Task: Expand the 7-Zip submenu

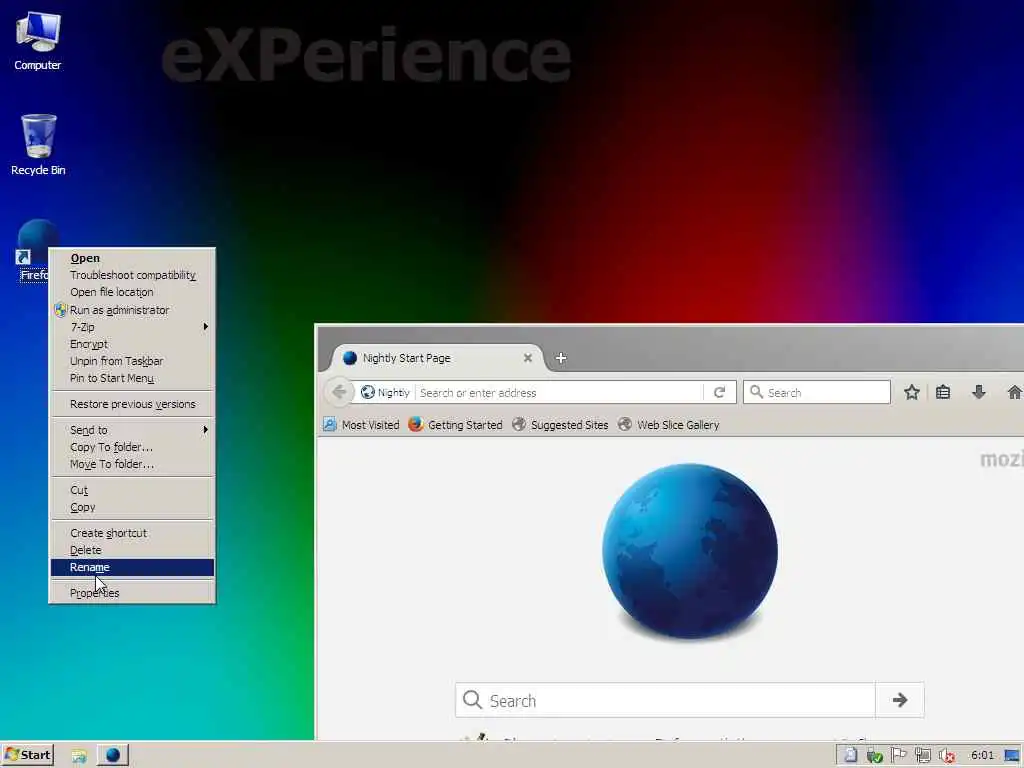Action: (x=133, y=327)
